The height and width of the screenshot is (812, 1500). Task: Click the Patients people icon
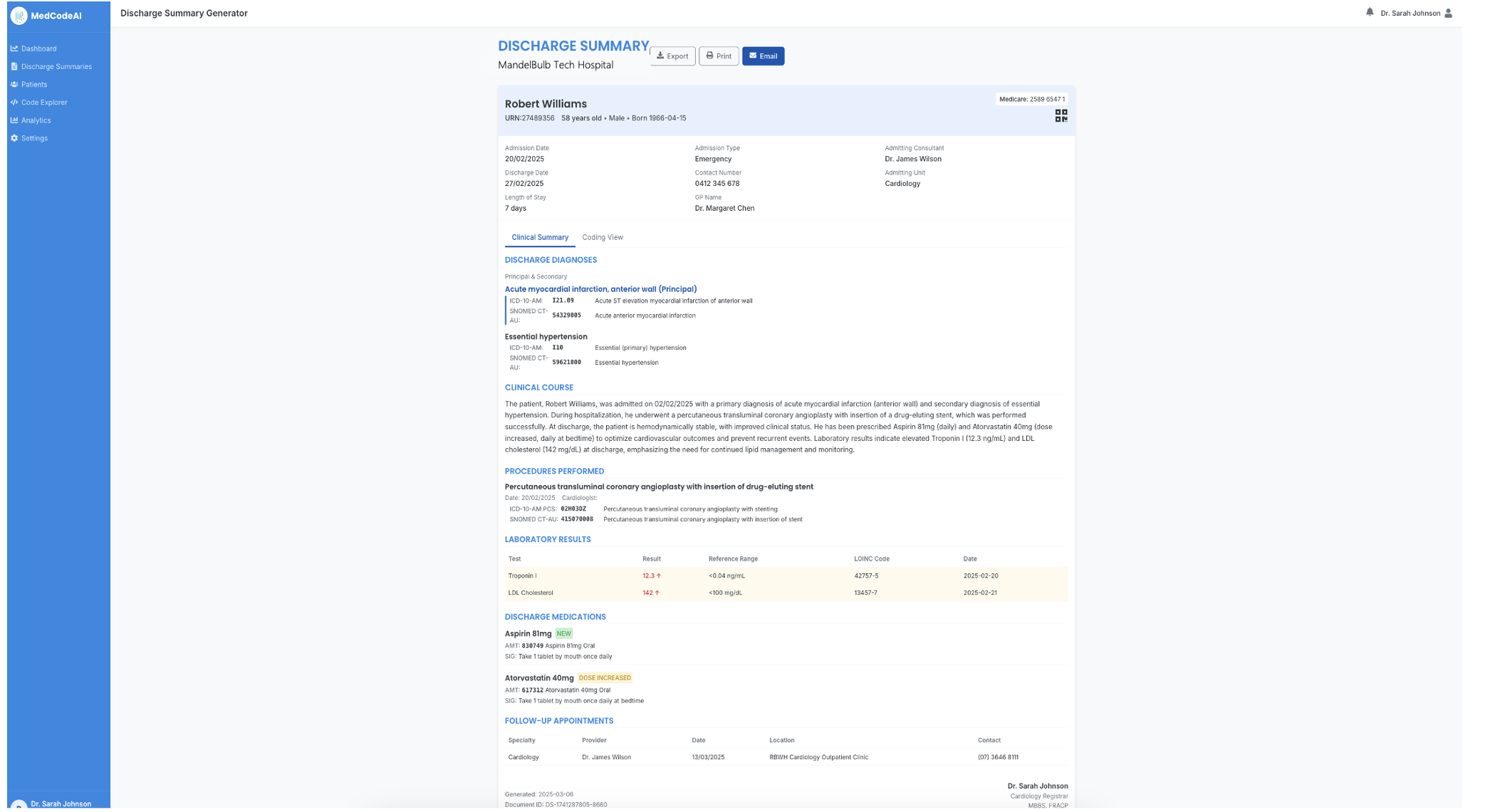(14, 84)
